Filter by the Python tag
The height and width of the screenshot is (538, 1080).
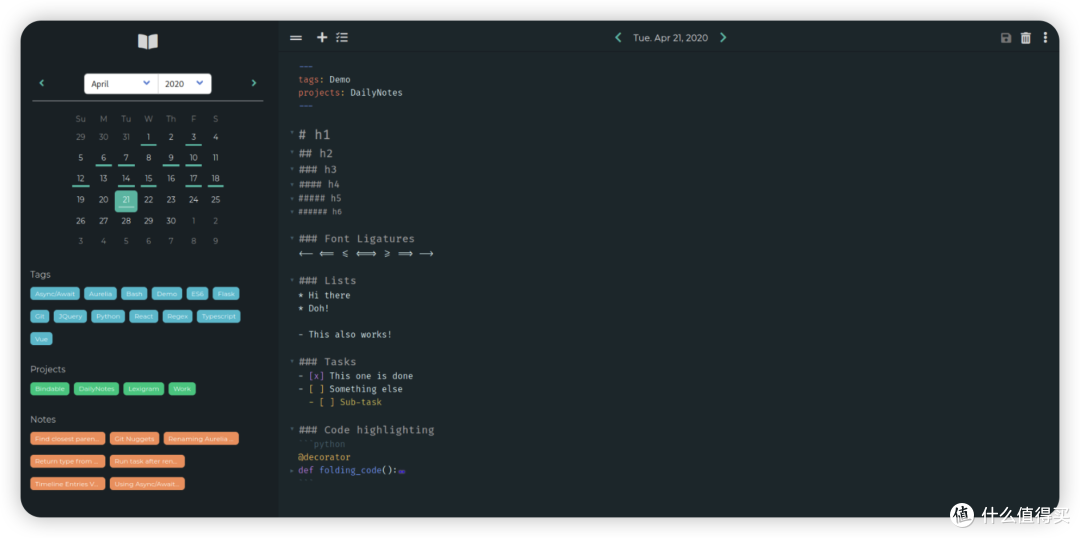(x=108, y=316)
